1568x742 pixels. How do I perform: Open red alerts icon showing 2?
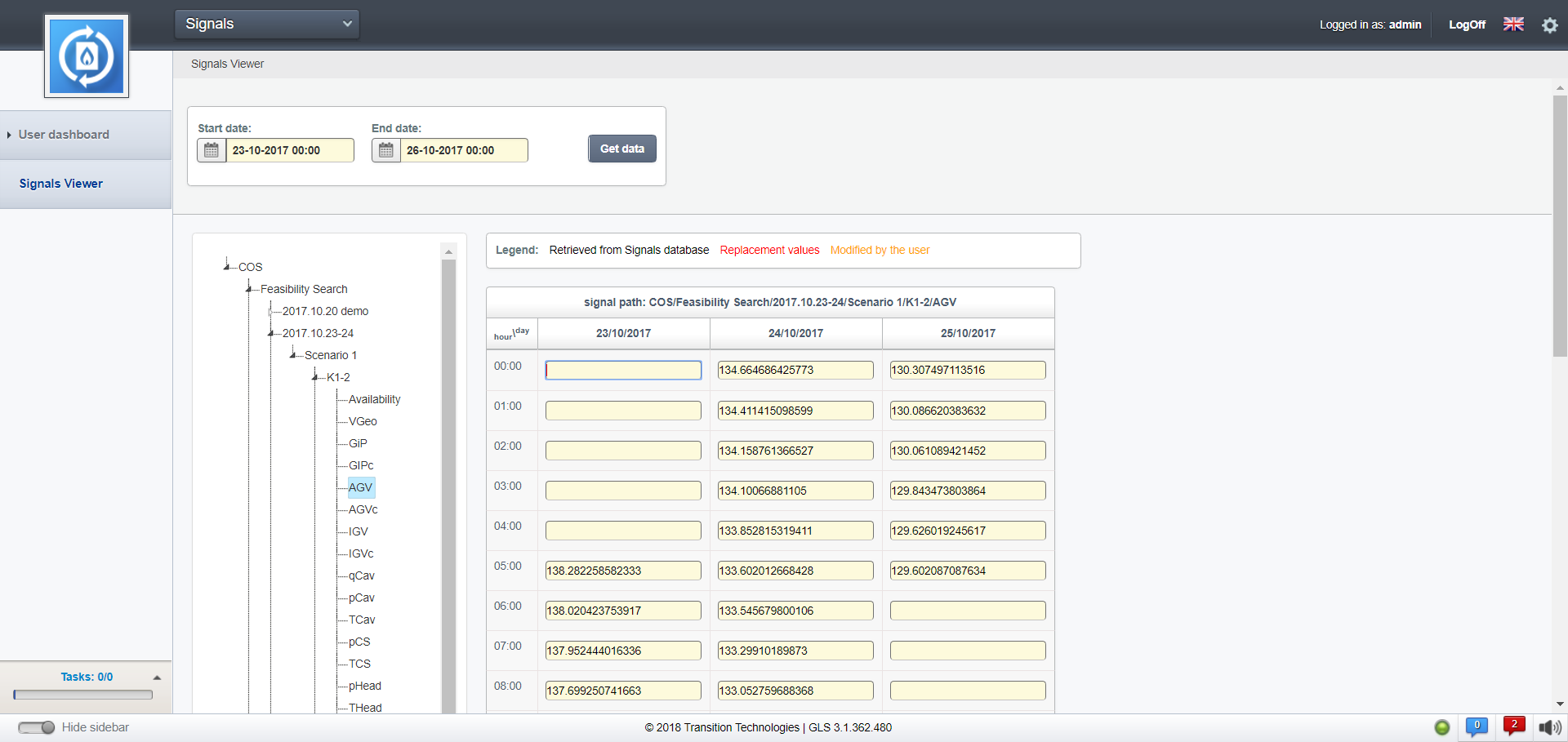click(1514, 726)
